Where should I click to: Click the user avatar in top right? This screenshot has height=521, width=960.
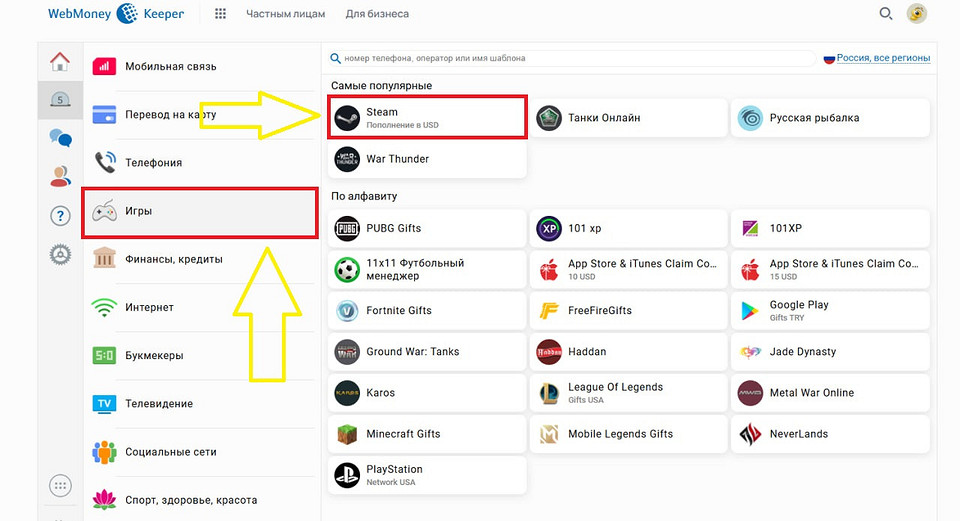916,14
